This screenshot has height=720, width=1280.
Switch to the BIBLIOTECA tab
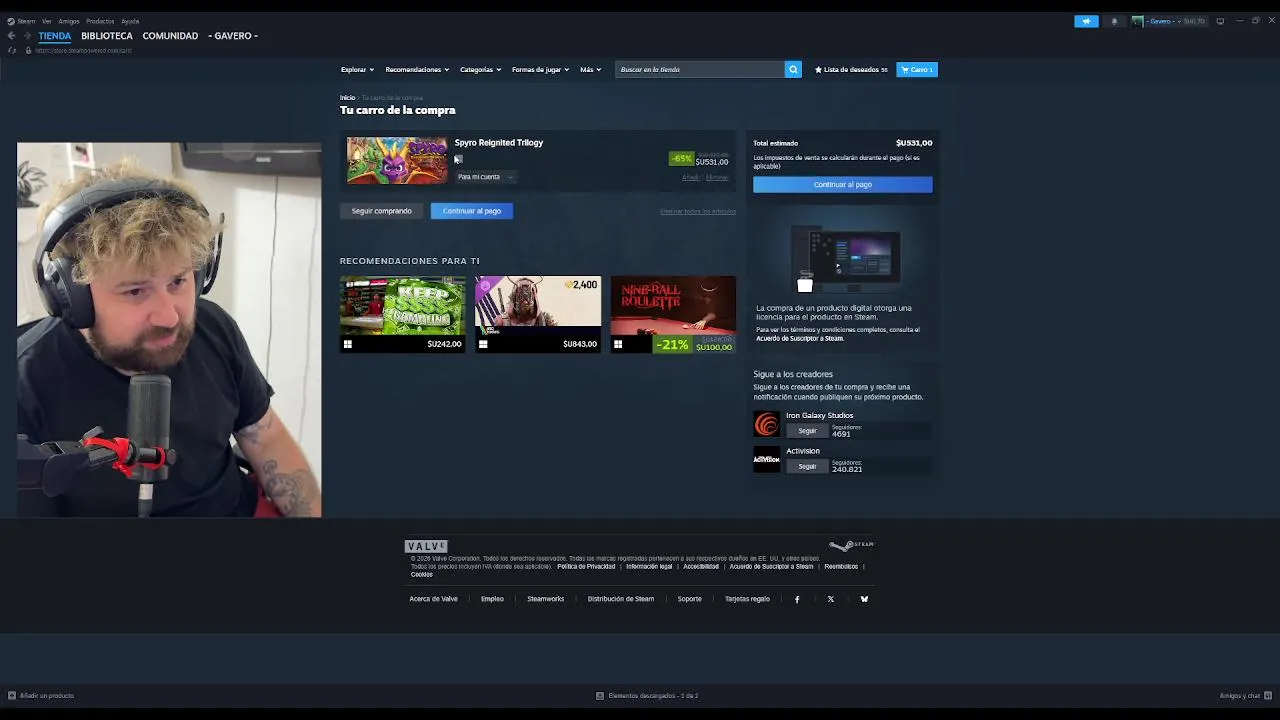click(107, 36)
